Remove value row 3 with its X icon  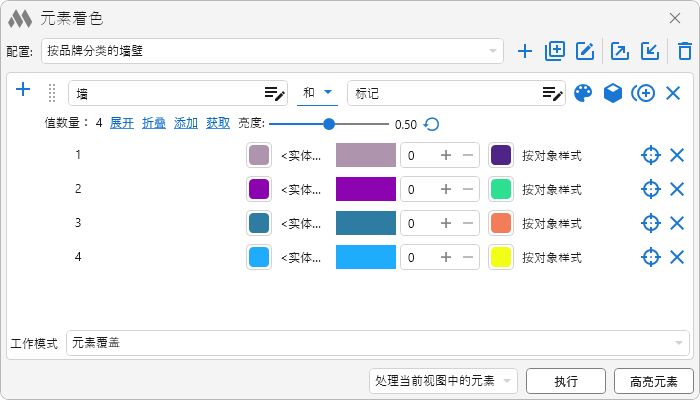pyautogui.click(x=677, y=223)
